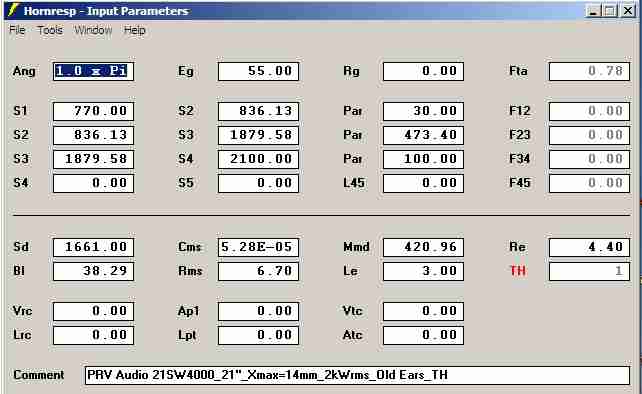Click left column S4 field with 0.00
Screen dimensions: 642x394
point(93,183)
